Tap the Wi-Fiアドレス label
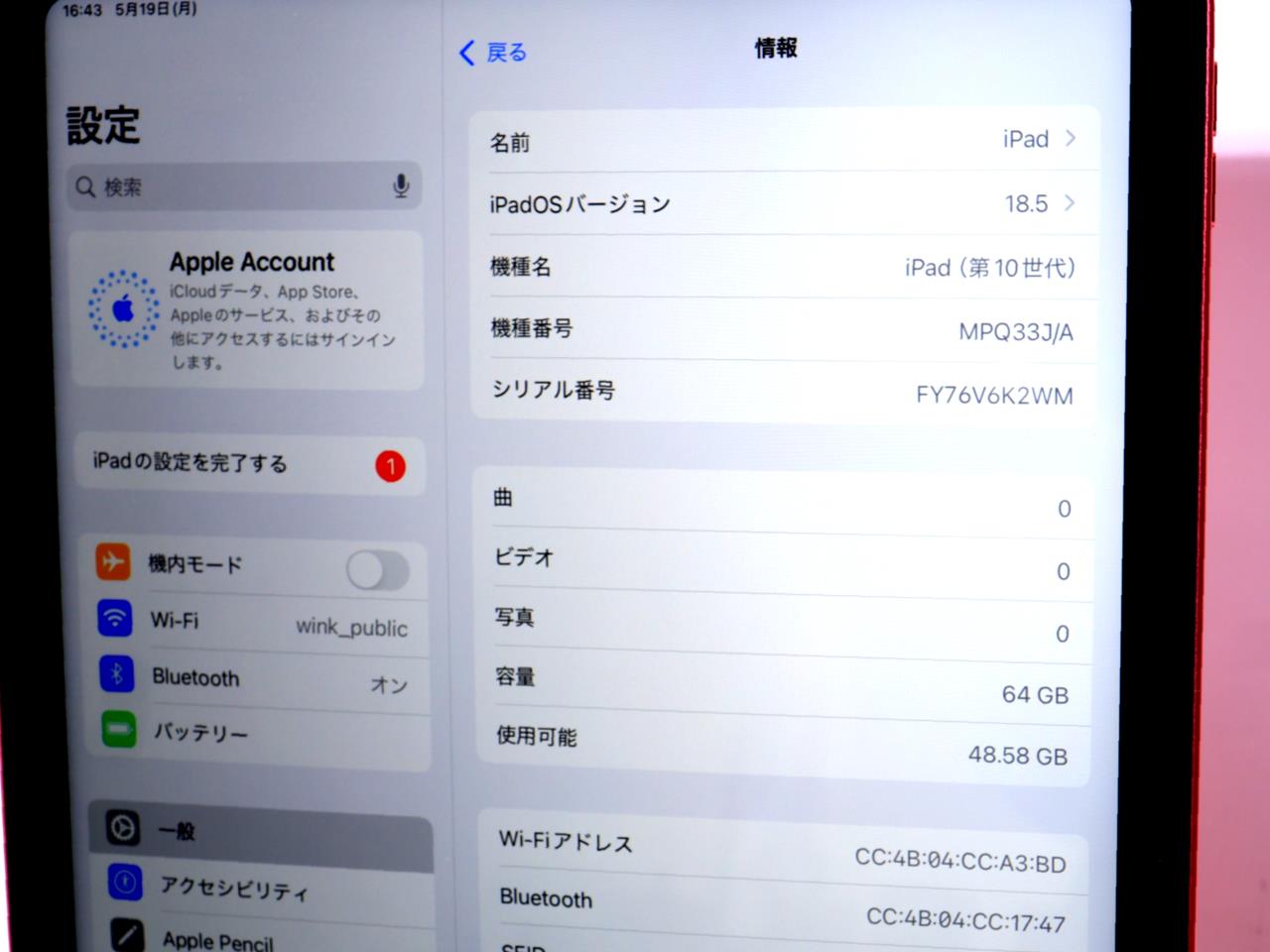The image size is (1270, 952). coord(566,842)
